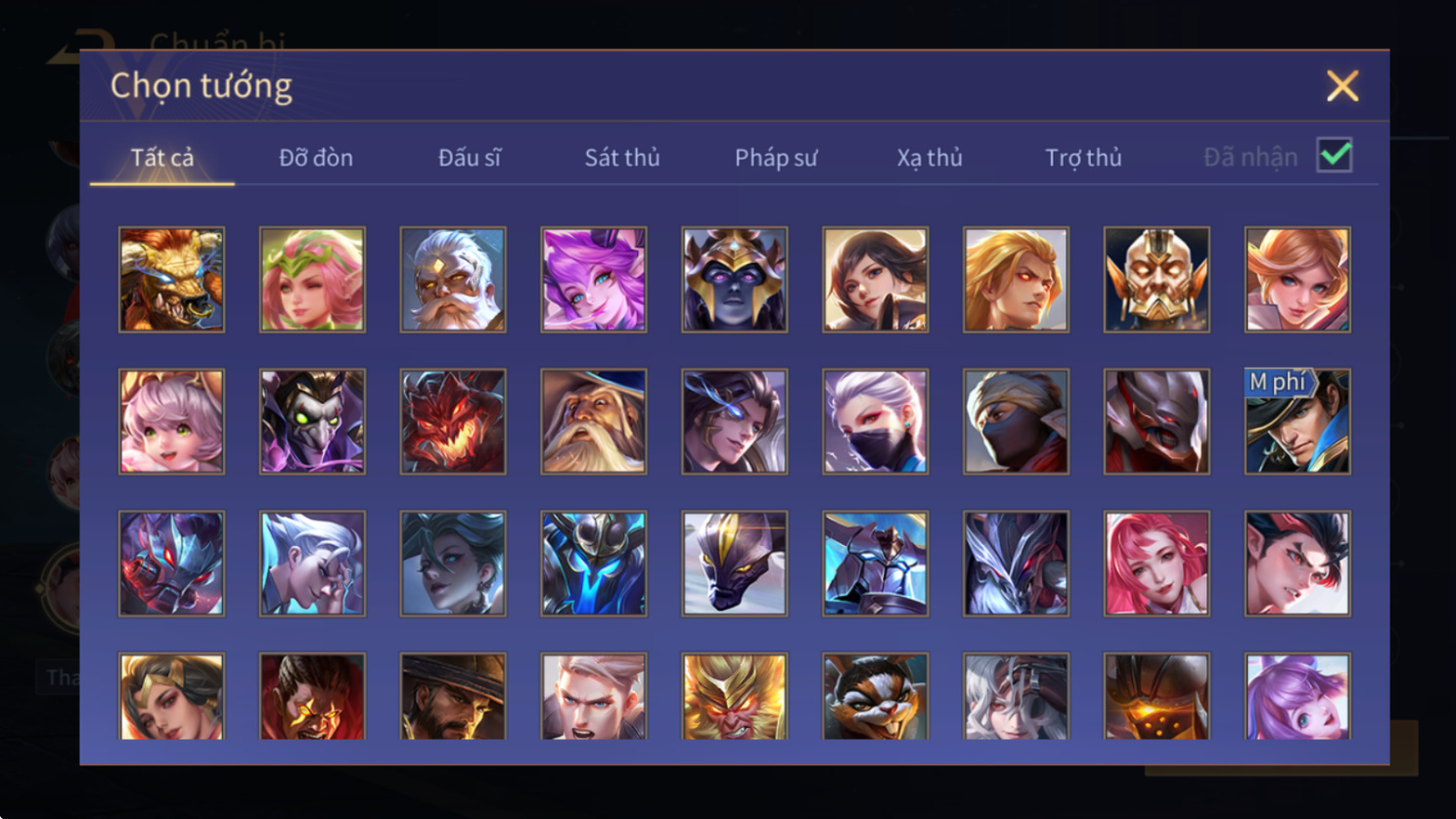Select the golden monkey king hero
Screen dimensions: 1456x819
pos(735,696)
